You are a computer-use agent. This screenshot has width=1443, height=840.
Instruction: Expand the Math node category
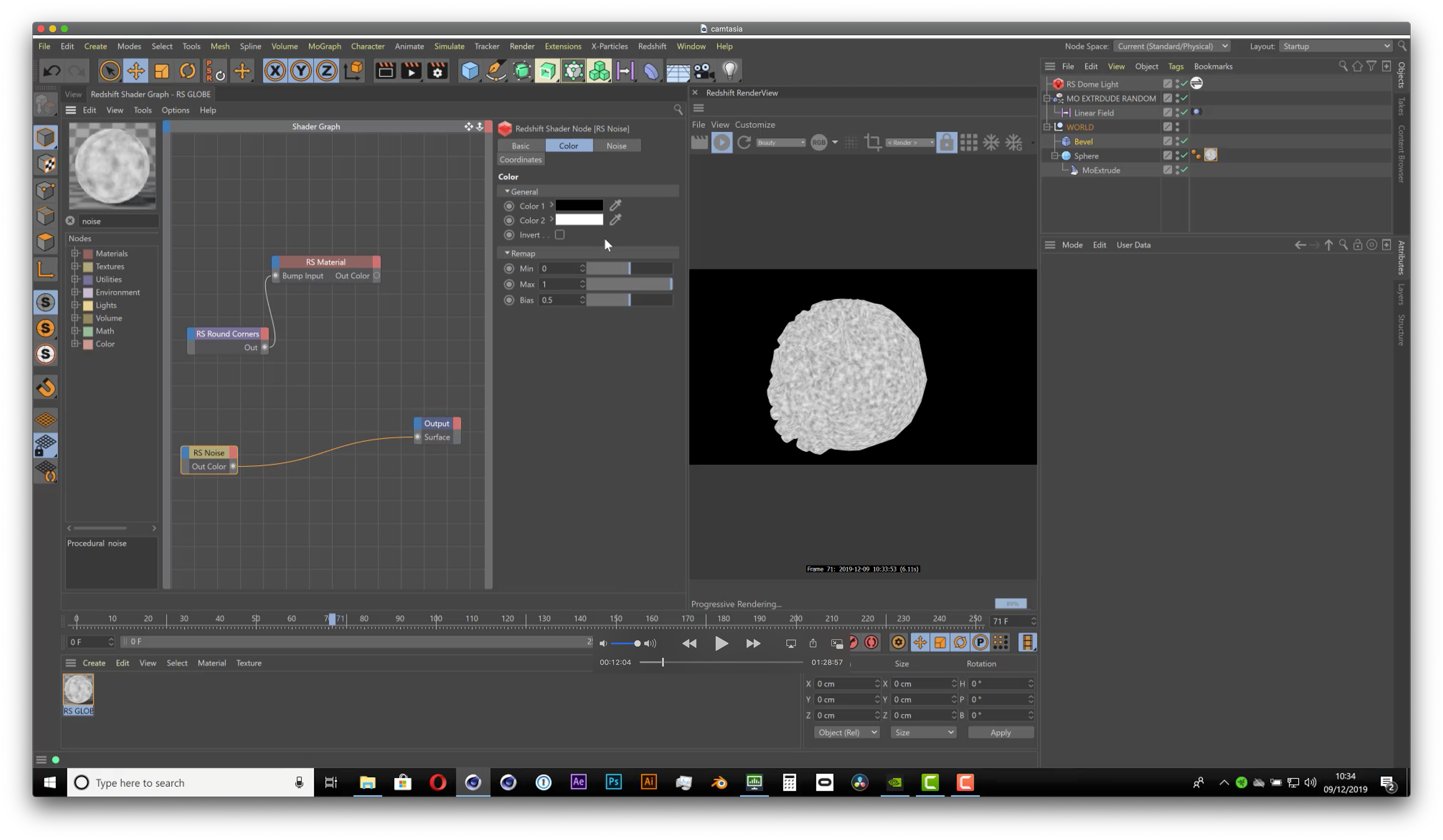[75, 331]
